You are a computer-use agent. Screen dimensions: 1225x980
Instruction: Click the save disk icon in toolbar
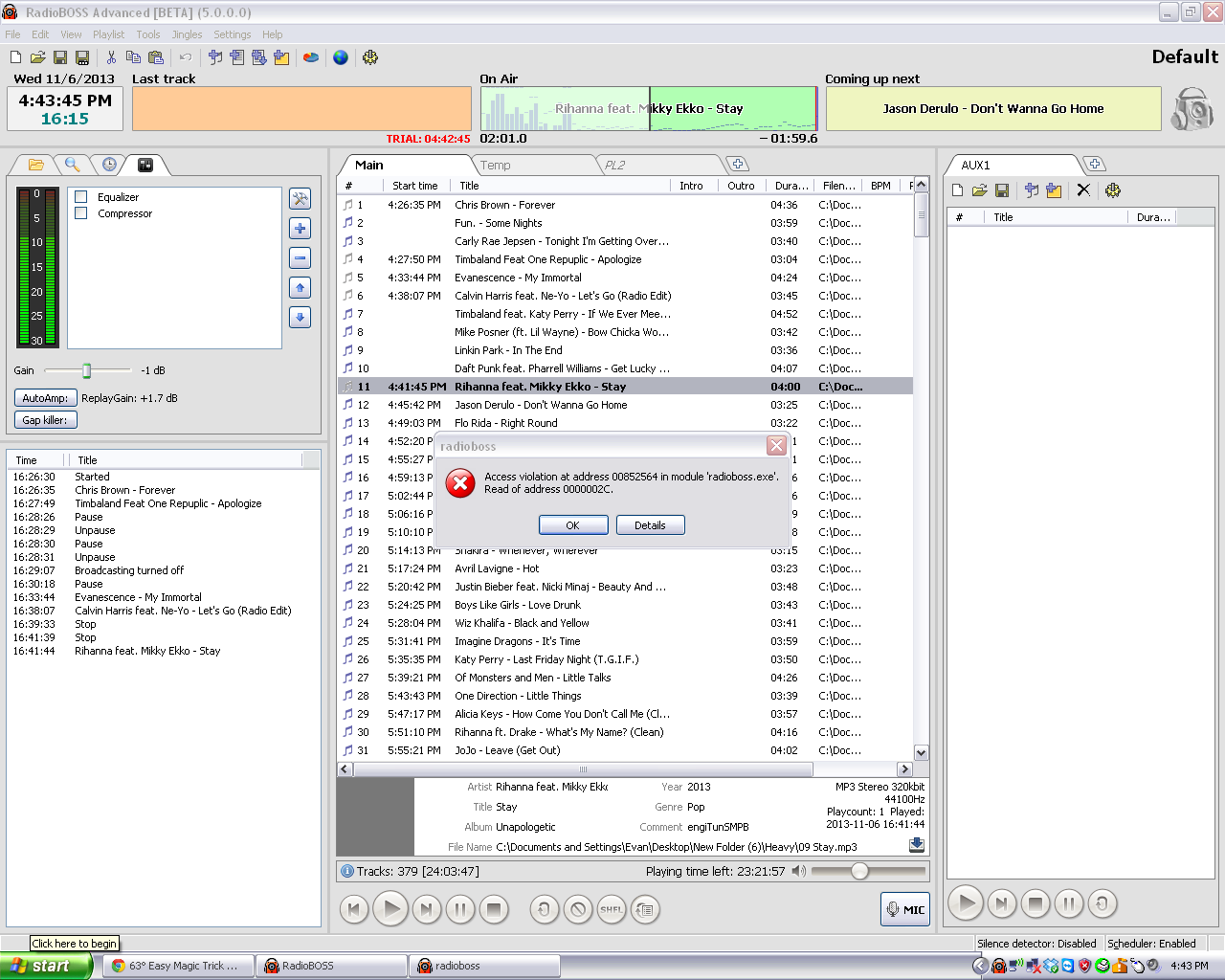click(x=60, y=58)
